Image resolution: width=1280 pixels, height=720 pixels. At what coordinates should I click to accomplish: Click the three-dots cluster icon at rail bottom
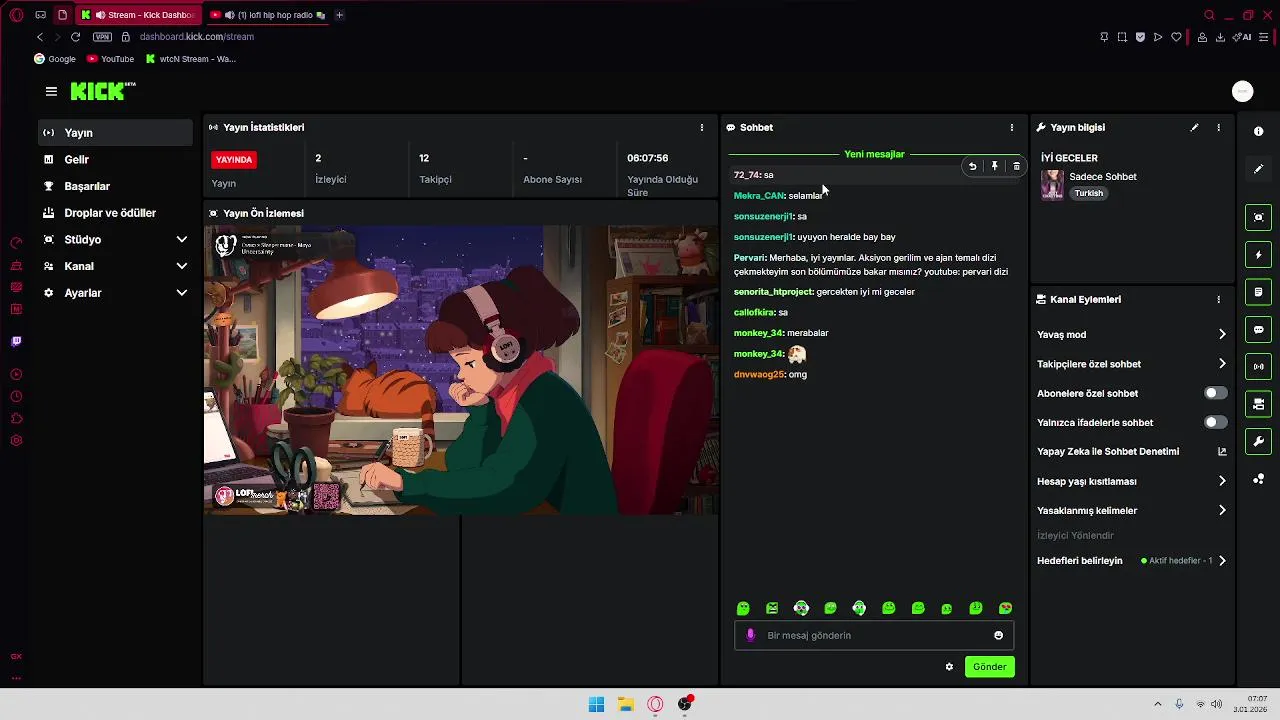click(1258, 479)
